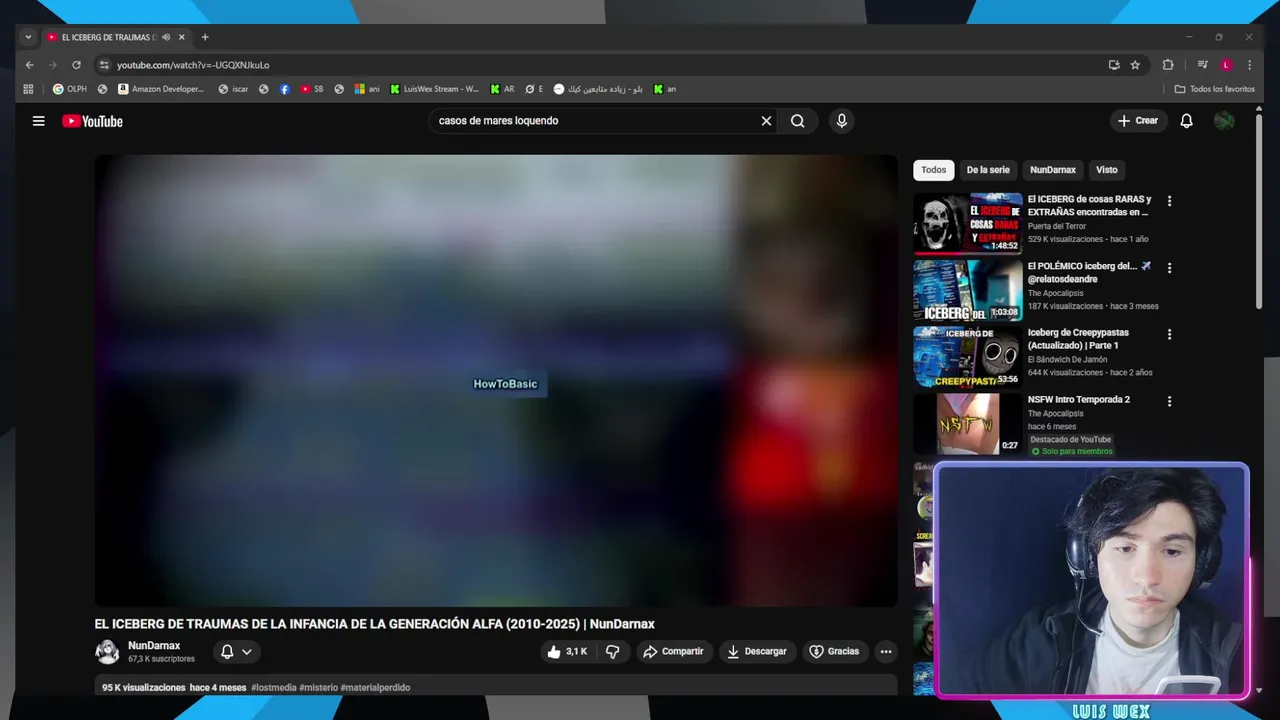Viewport: 1280px width, 720px height.
Task: Open options for 'El POLÉMICO iceberg' video
Action: 1169,268
